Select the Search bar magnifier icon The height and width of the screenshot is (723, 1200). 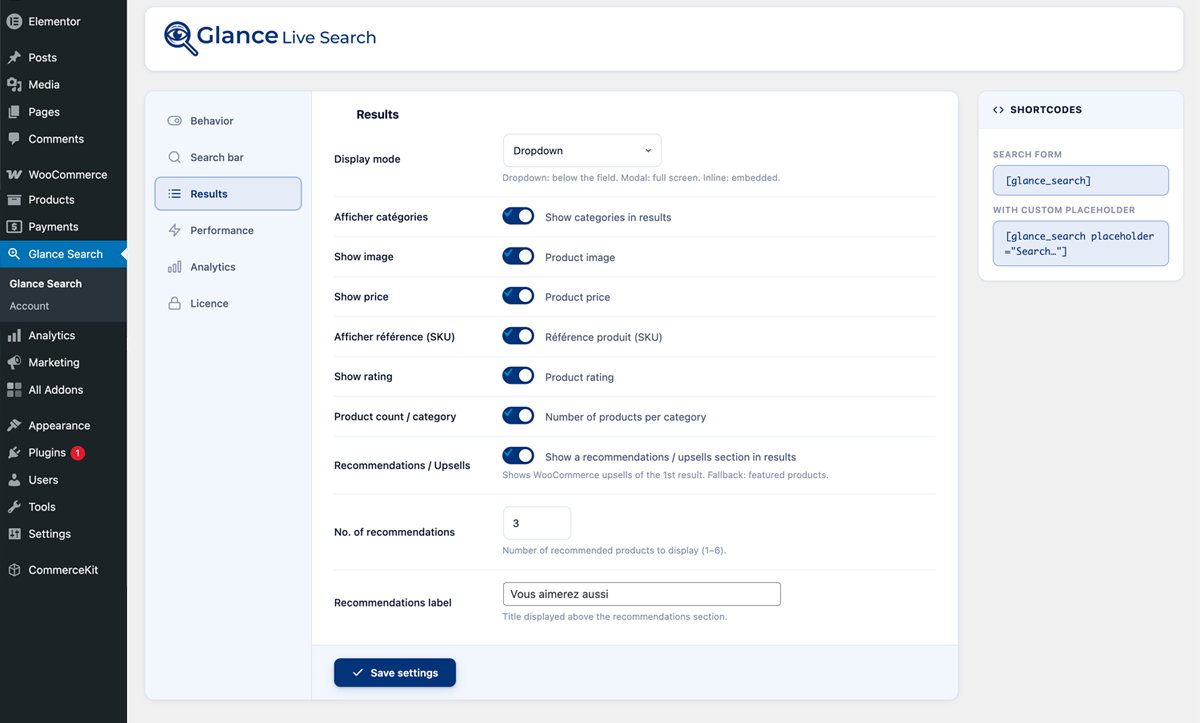click(x=174, y=157)
